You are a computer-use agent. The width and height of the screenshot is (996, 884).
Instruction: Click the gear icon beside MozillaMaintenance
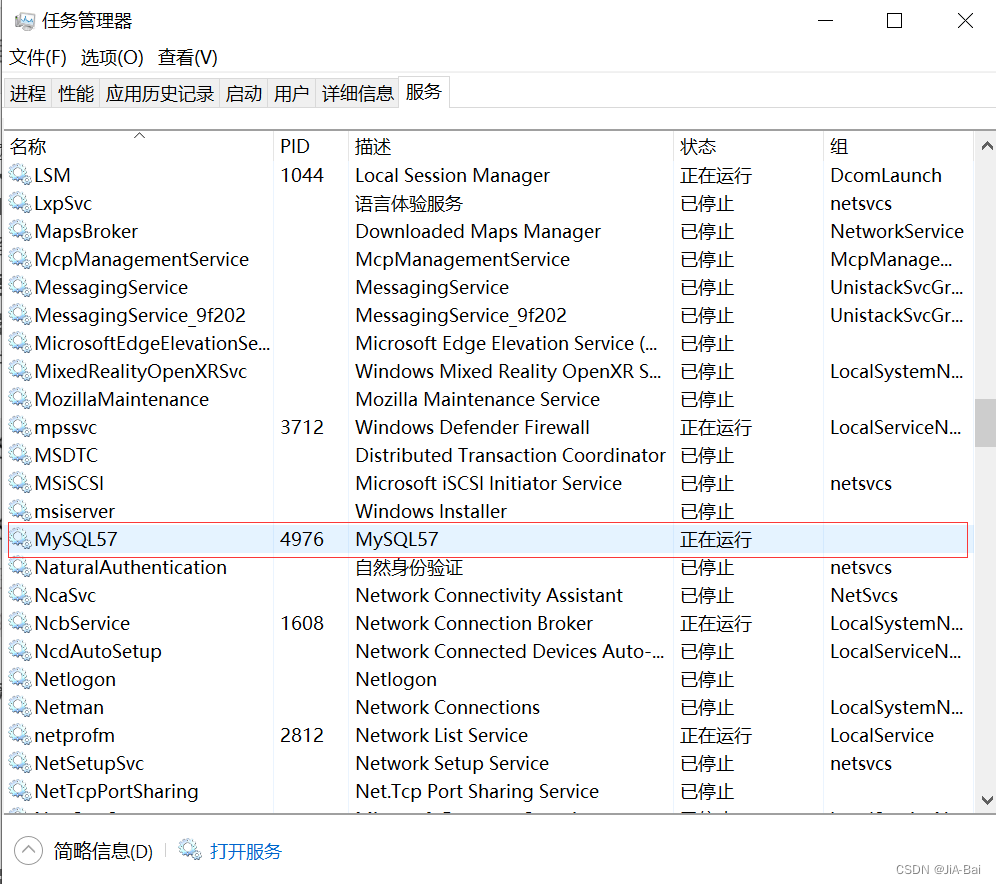coord(20,398)
